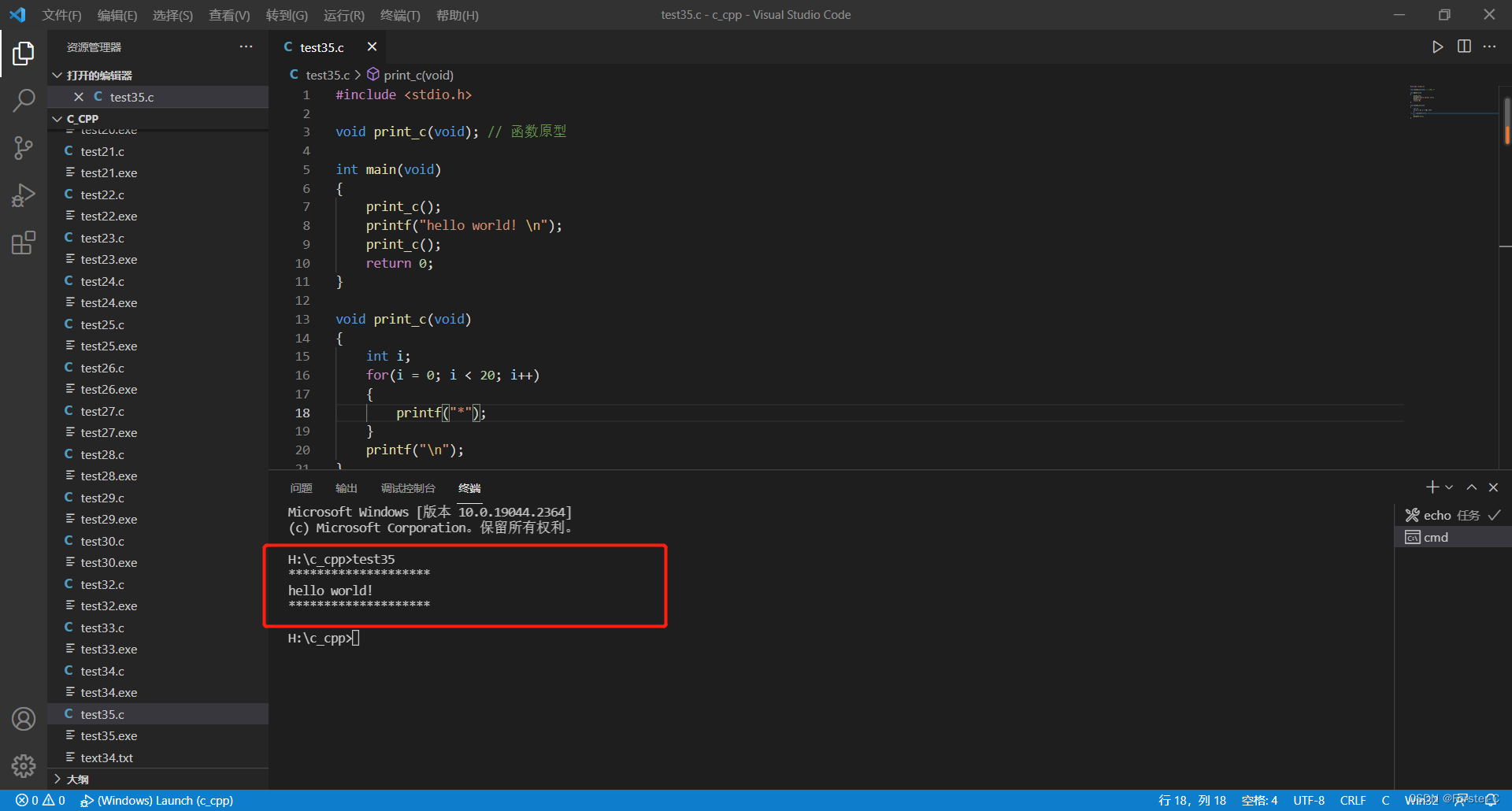Open test28.exe in file tree
Screen dimensions: 1512x811
point(157,476)
